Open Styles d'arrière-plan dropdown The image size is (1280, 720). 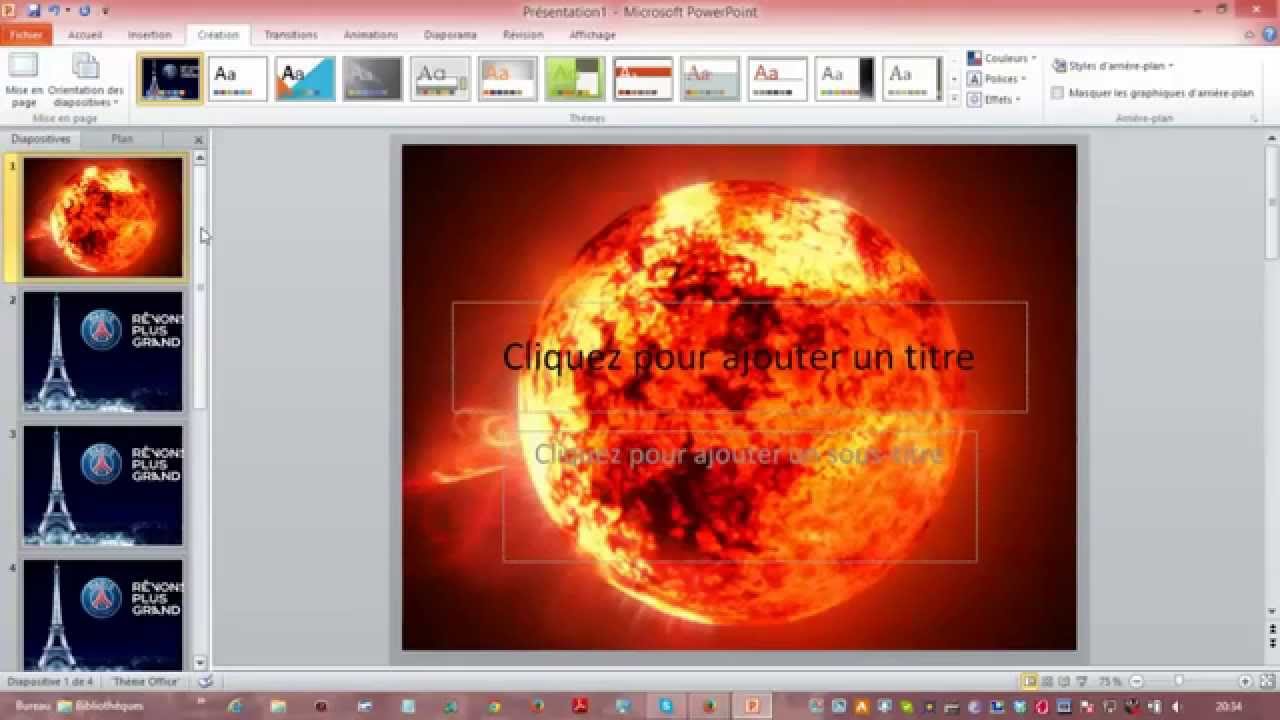point(1113,66)
